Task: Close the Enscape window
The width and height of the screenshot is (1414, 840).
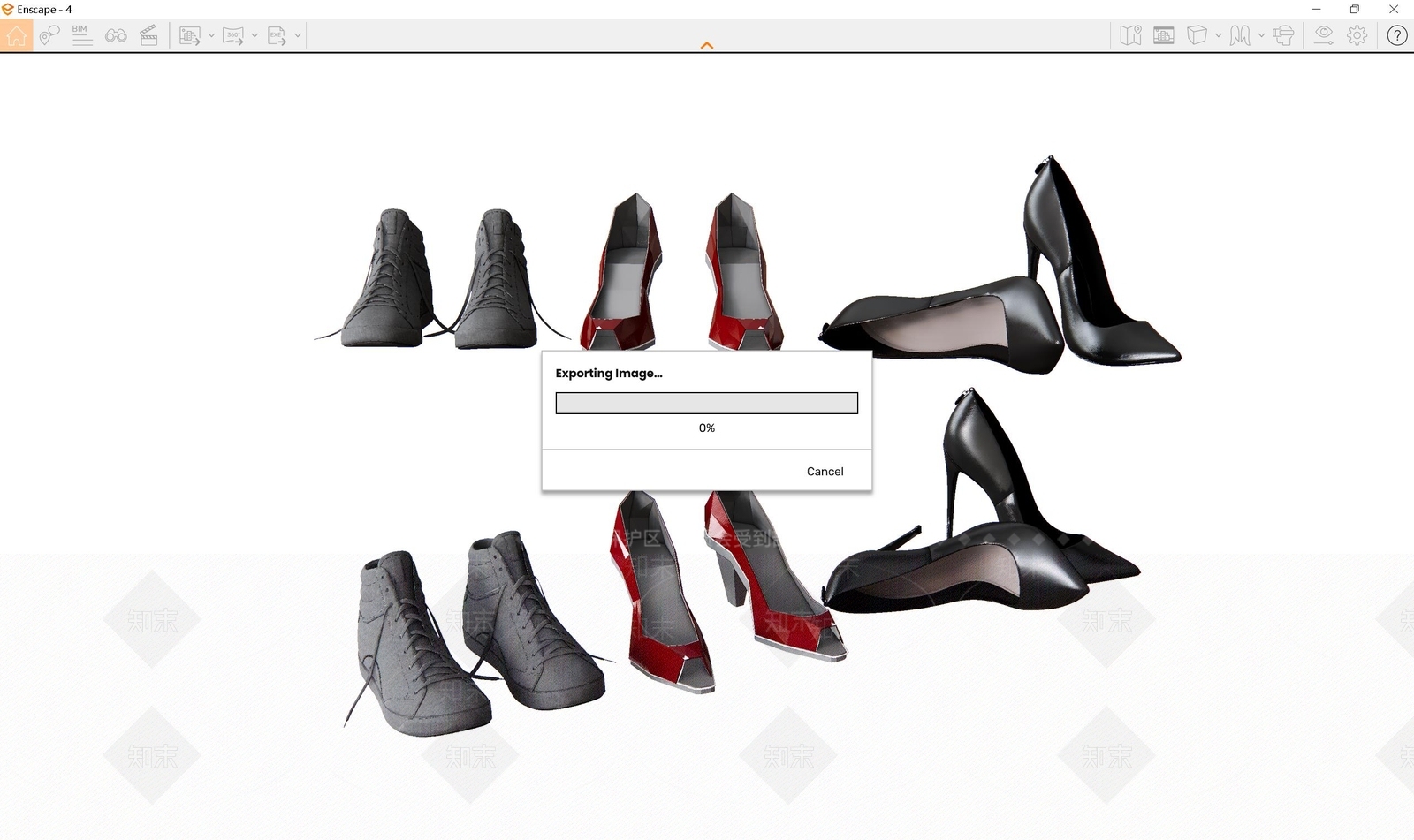Action: coord(1394,9)
